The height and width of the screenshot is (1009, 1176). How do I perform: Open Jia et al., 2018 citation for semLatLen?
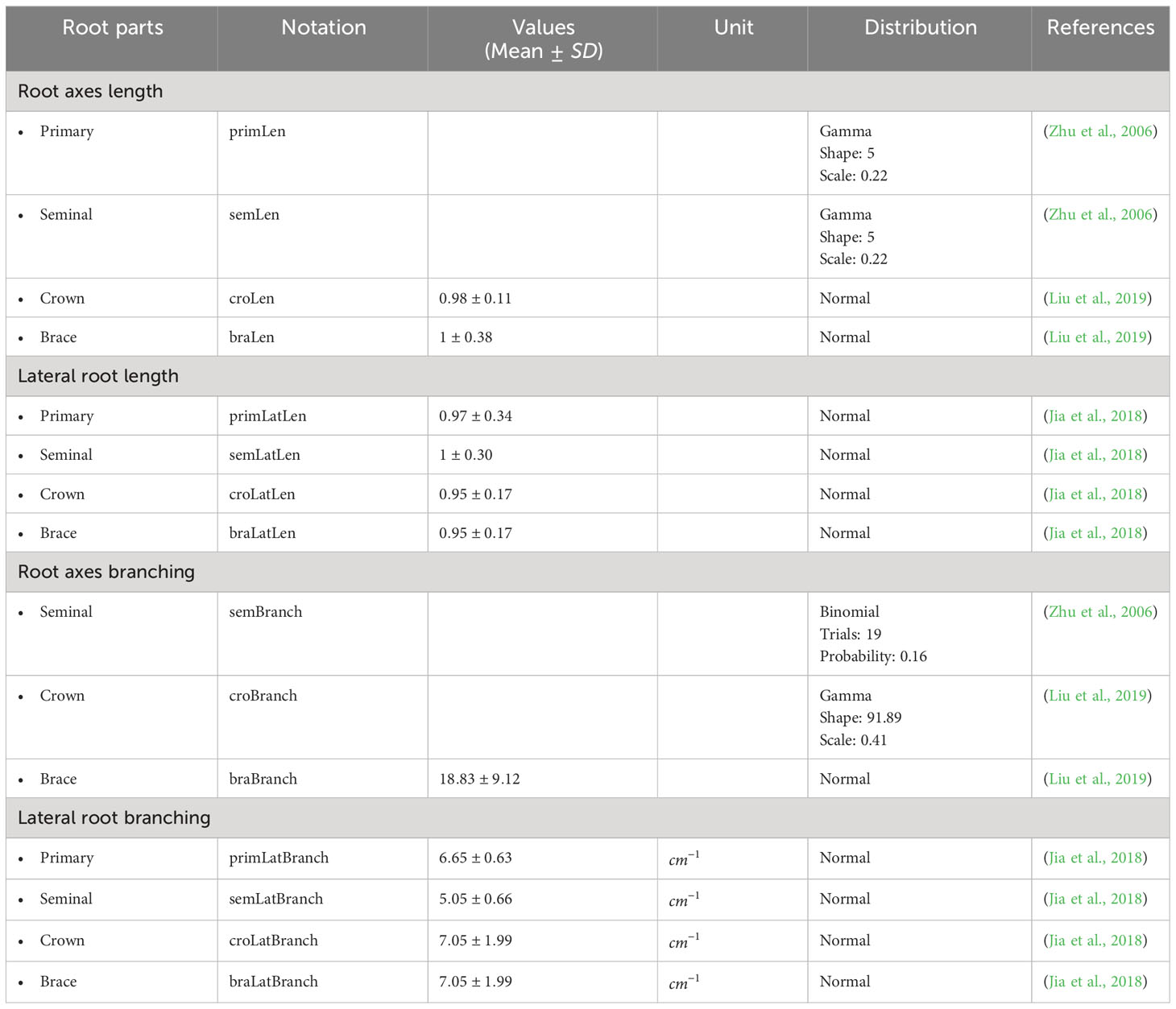[1095, 454]
